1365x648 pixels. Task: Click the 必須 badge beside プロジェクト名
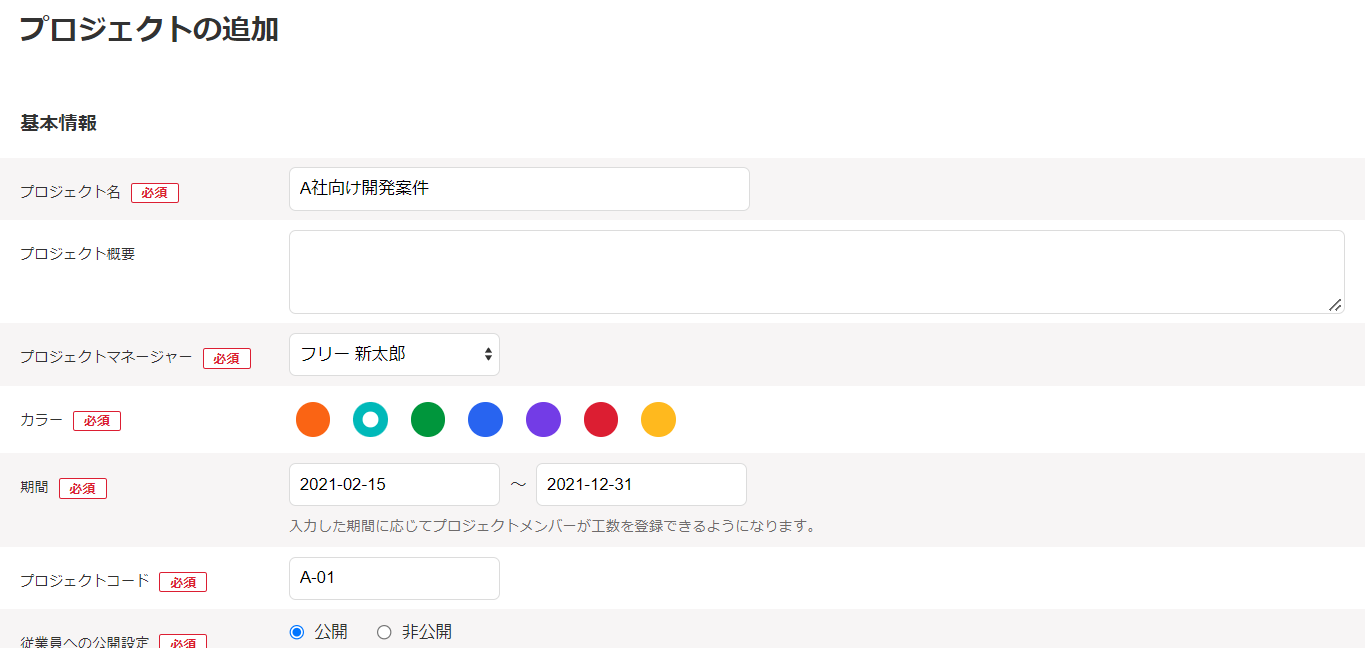click(155, 193)
